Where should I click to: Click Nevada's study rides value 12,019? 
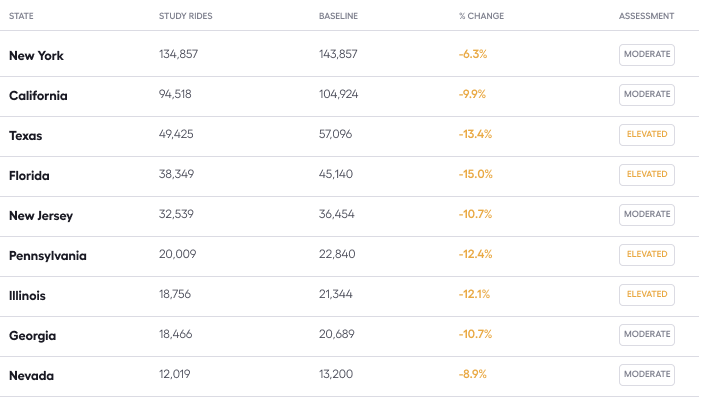[x=174, y=374]
